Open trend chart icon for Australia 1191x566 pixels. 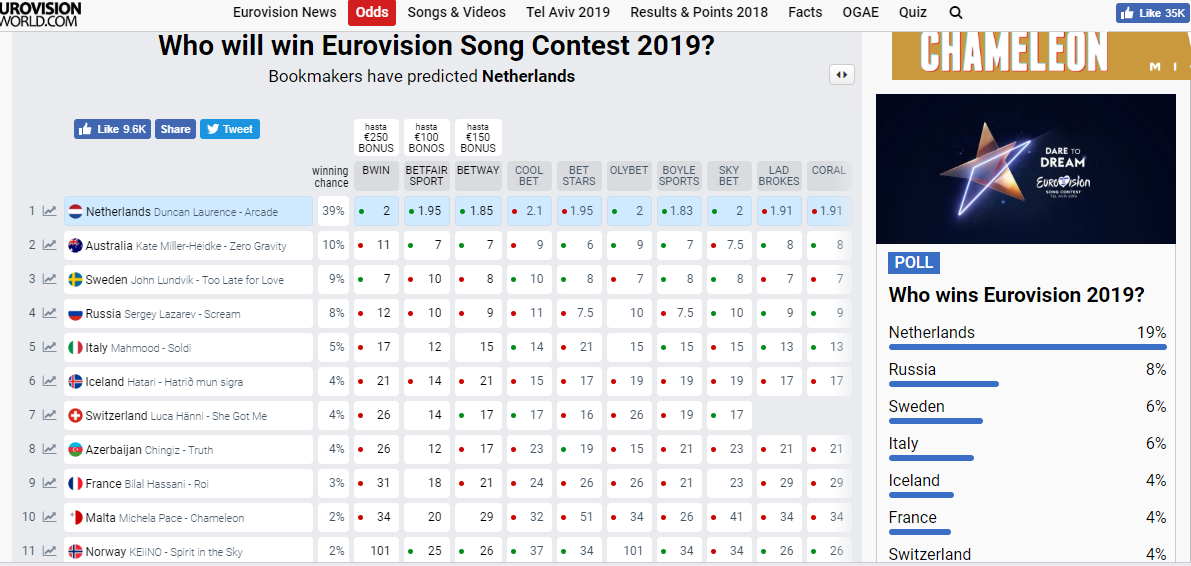50,246
